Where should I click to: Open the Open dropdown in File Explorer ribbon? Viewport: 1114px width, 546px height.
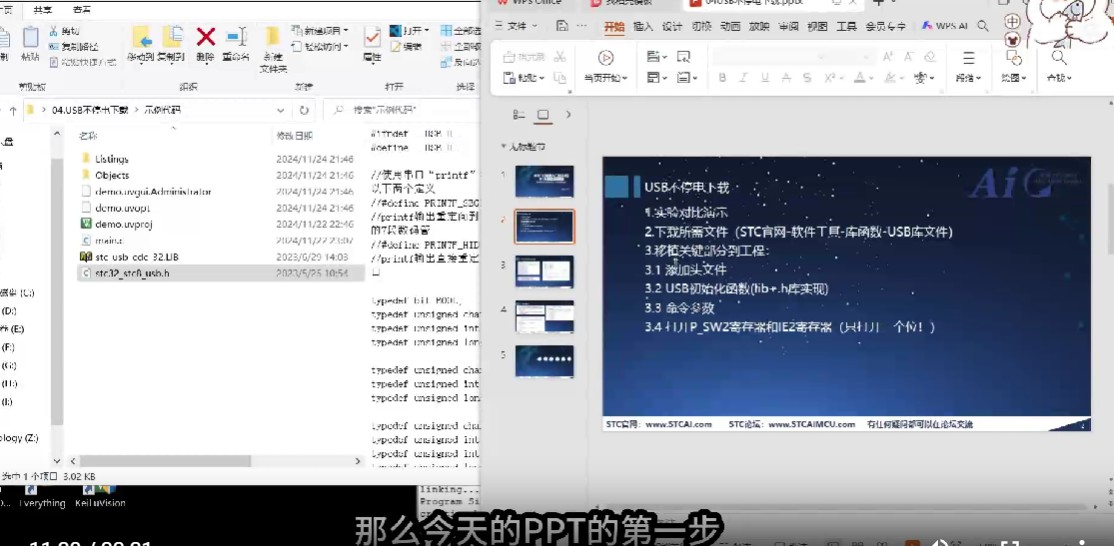coord(410,31)
